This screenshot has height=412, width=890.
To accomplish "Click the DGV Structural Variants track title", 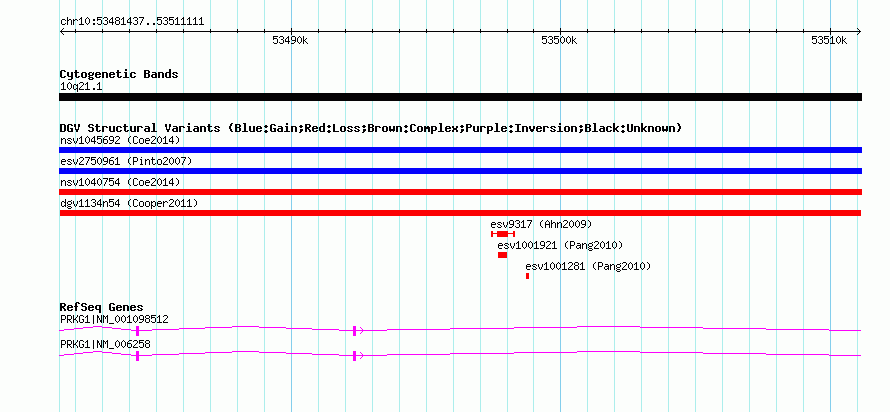I will [371, 128].
